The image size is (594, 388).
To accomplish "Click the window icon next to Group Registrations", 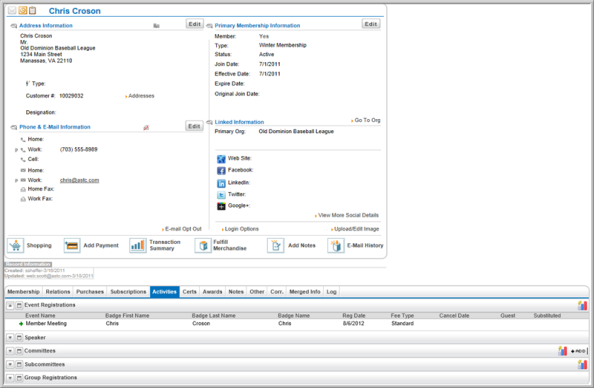I will 19,378.
